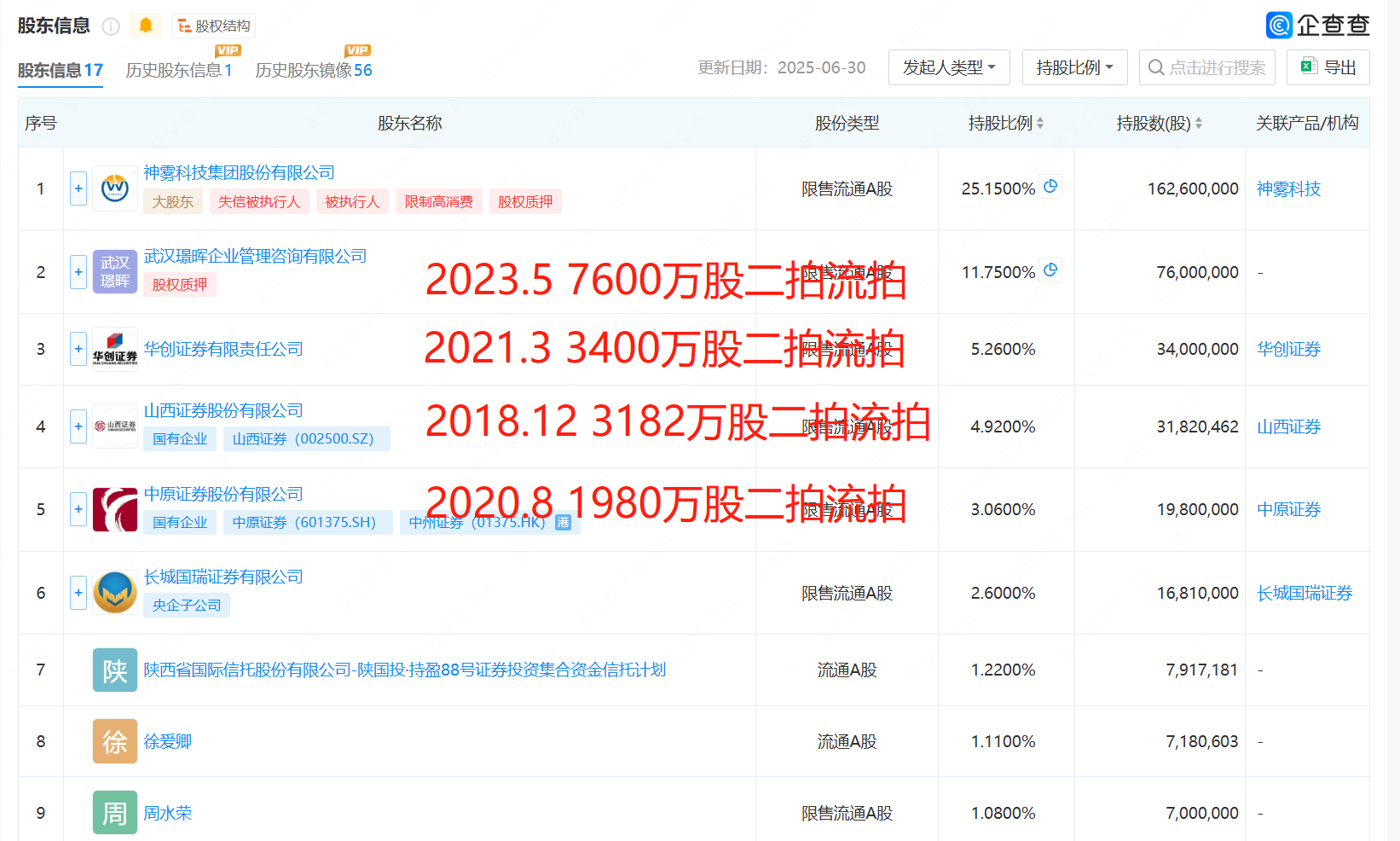Viewport: 1400px width, 841px height.
Task: Open 华创证券有限责任公司 link
Action: click(223, 349)
